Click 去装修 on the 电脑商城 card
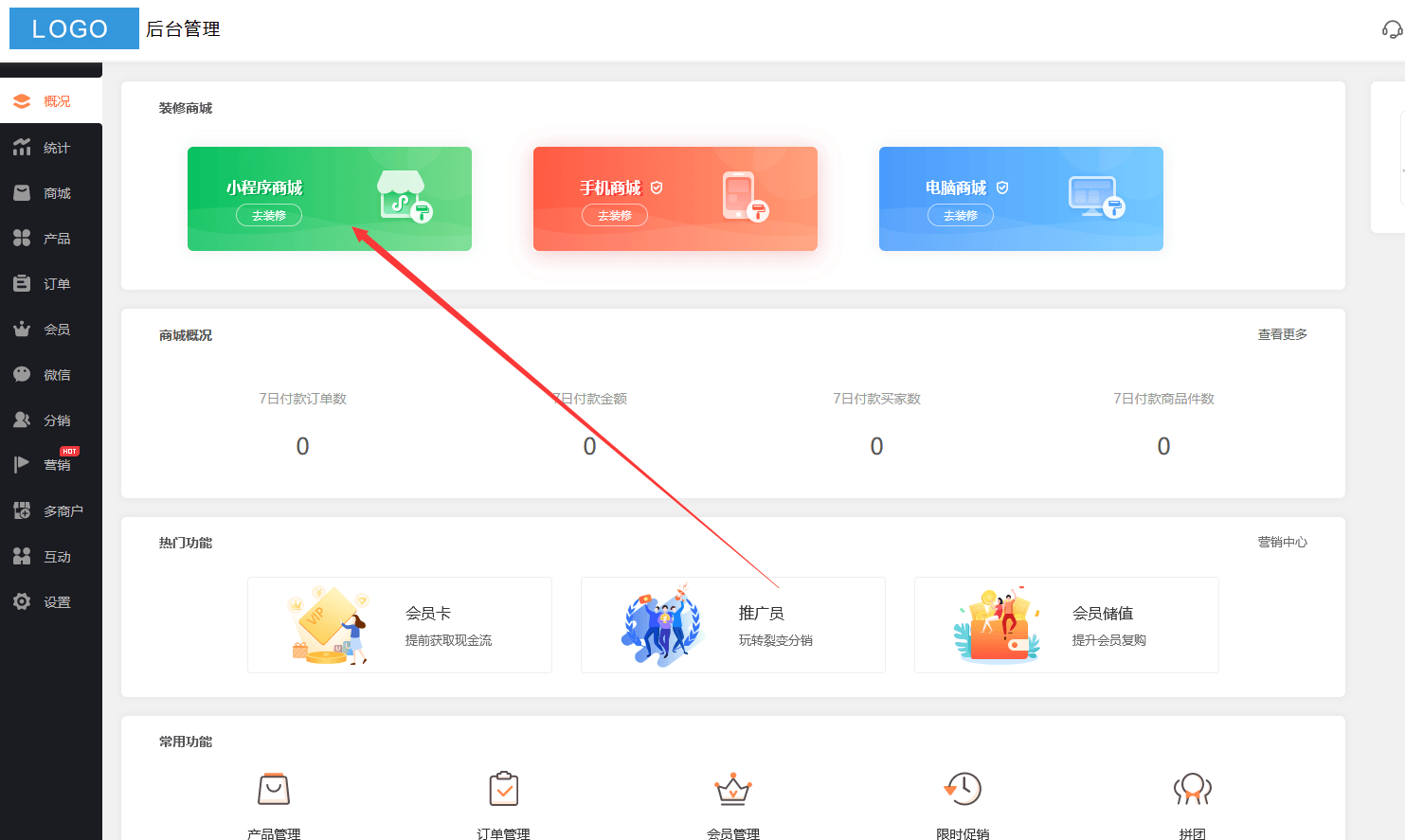 960,216
